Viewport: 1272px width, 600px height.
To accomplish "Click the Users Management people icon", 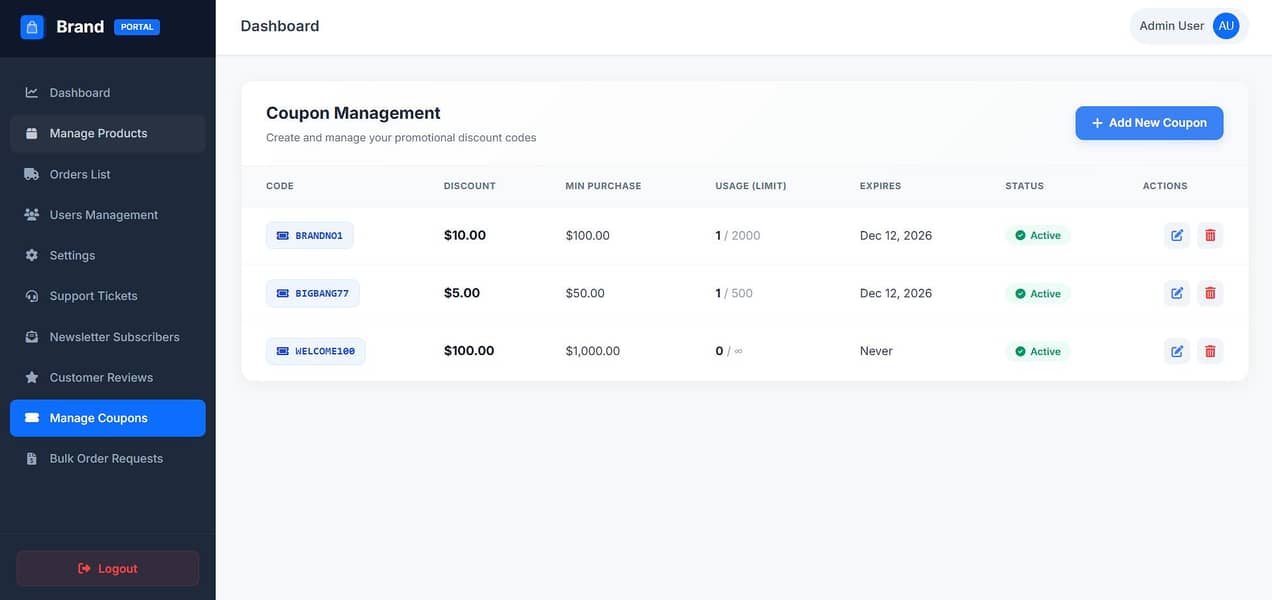I will click(32, 215).
